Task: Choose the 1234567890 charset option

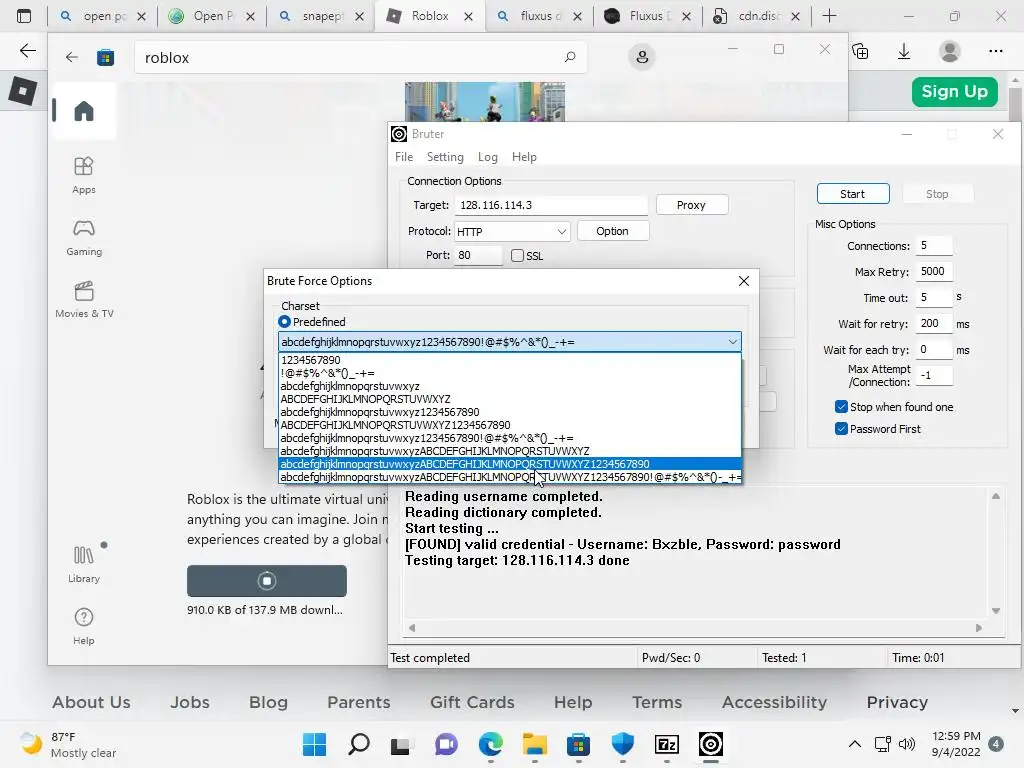Action: 510,360
